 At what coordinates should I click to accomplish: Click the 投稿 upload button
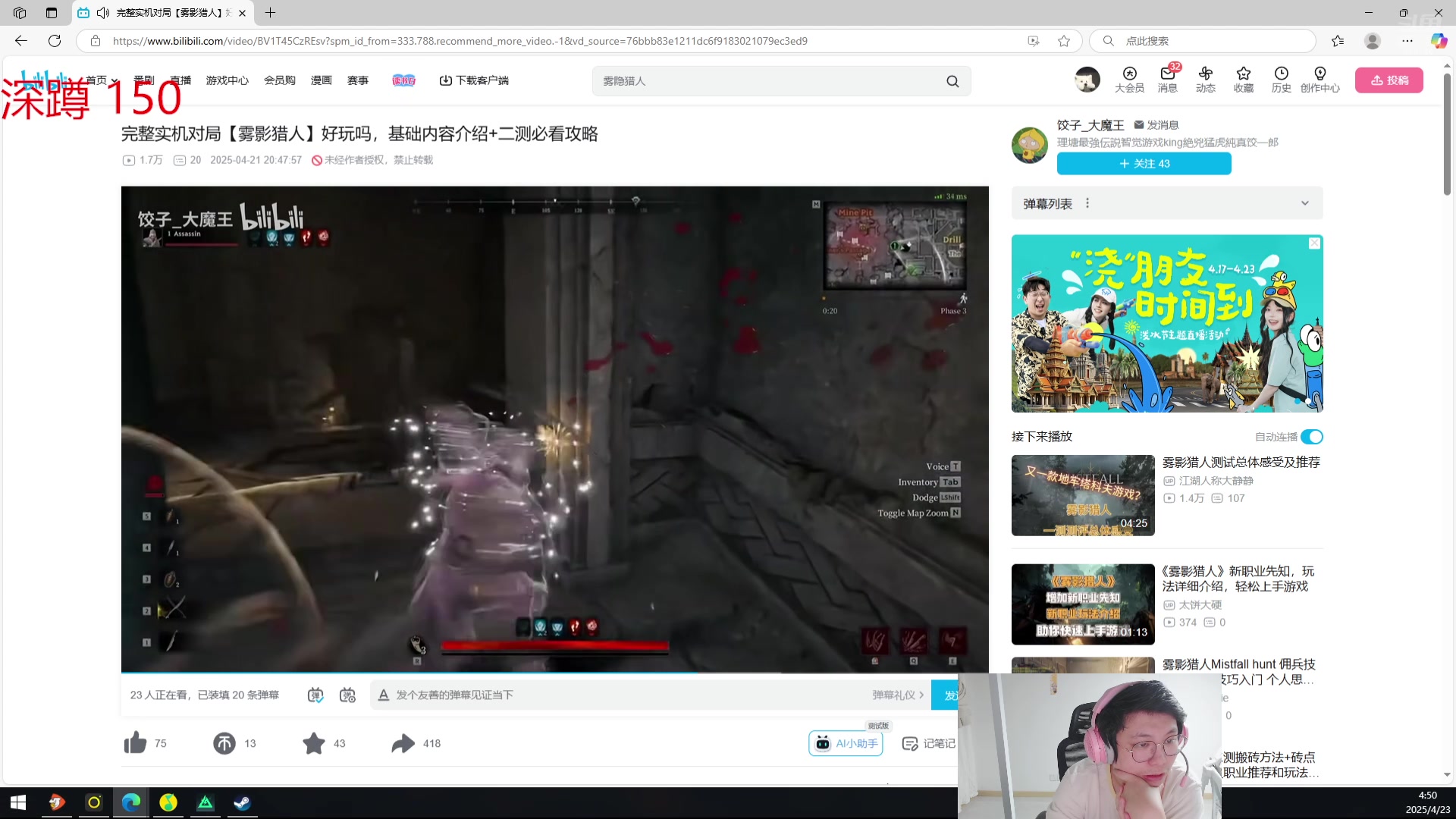click(1389, 80)
